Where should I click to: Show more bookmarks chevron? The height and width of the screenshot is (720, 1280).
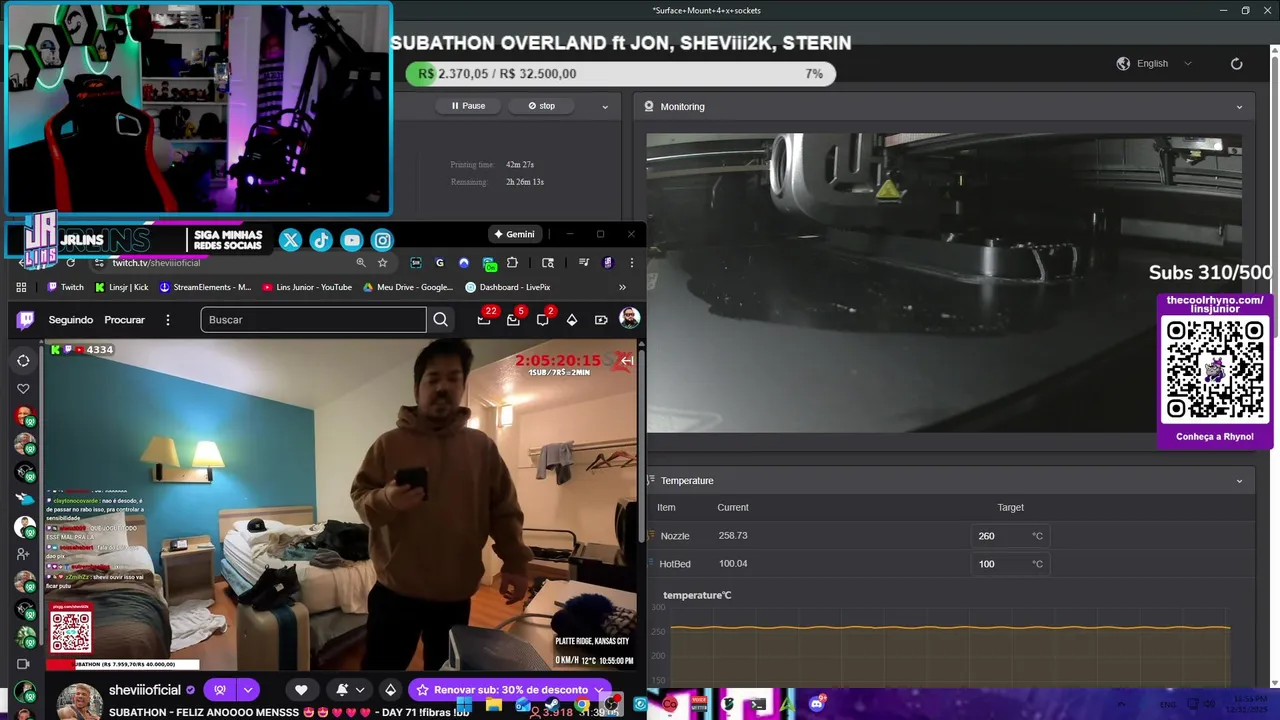622,287
